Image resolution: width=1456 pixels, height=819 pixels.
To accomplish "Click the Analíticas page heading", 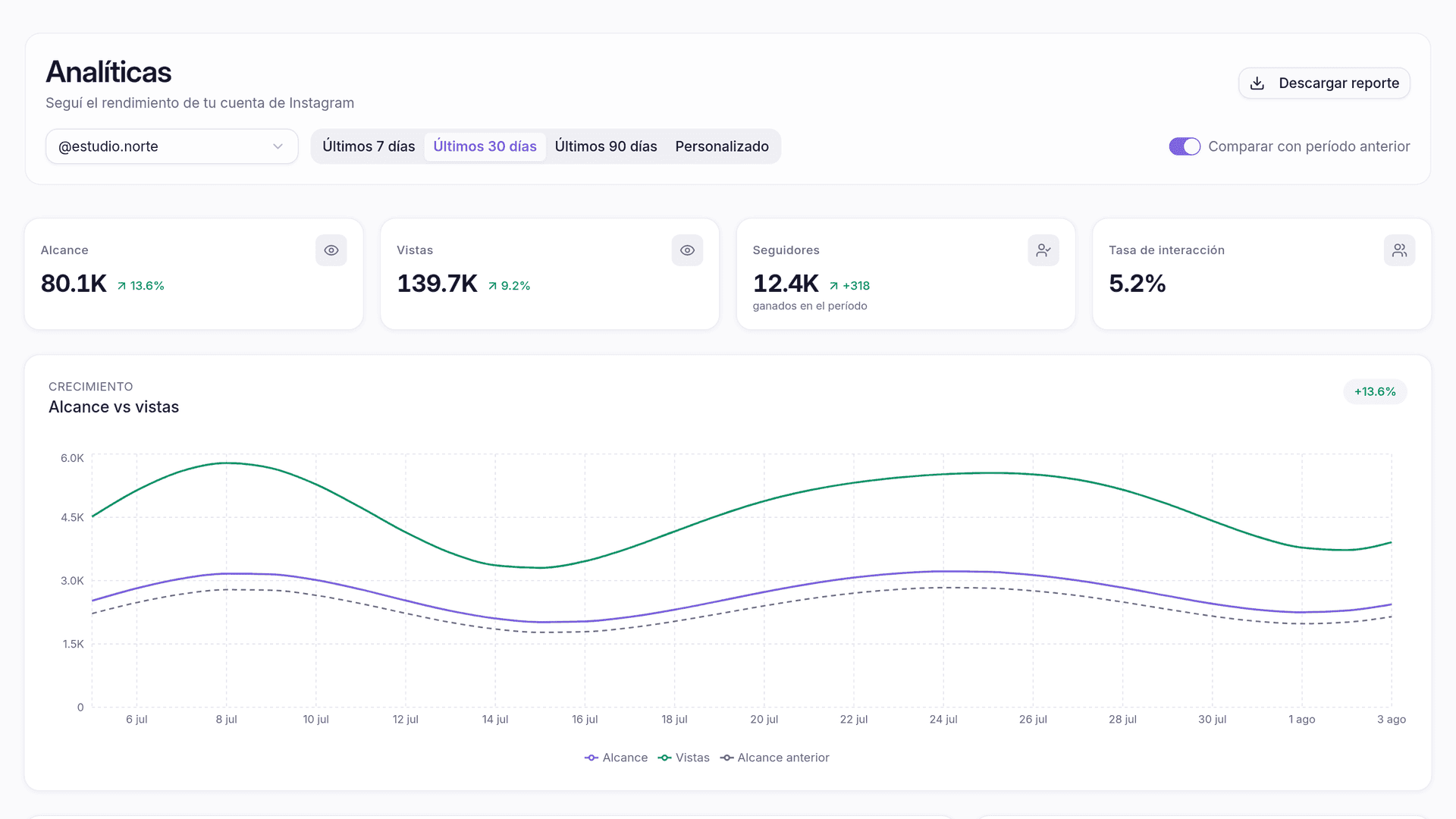I will click(x=108, y=72).
